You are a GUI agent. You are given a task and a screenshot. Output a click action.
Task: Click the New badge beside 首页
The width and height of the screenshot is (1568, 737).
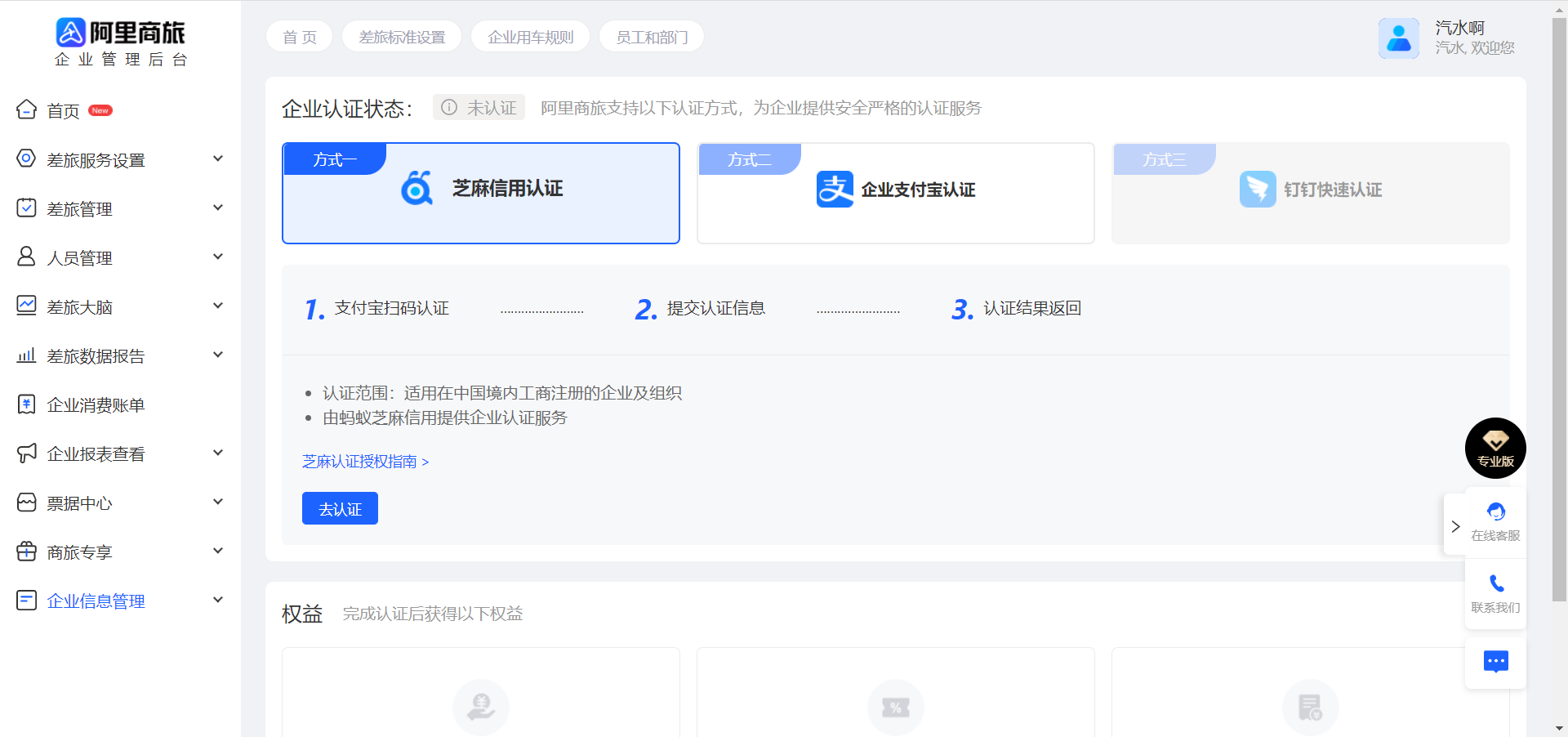coord(100,110)
